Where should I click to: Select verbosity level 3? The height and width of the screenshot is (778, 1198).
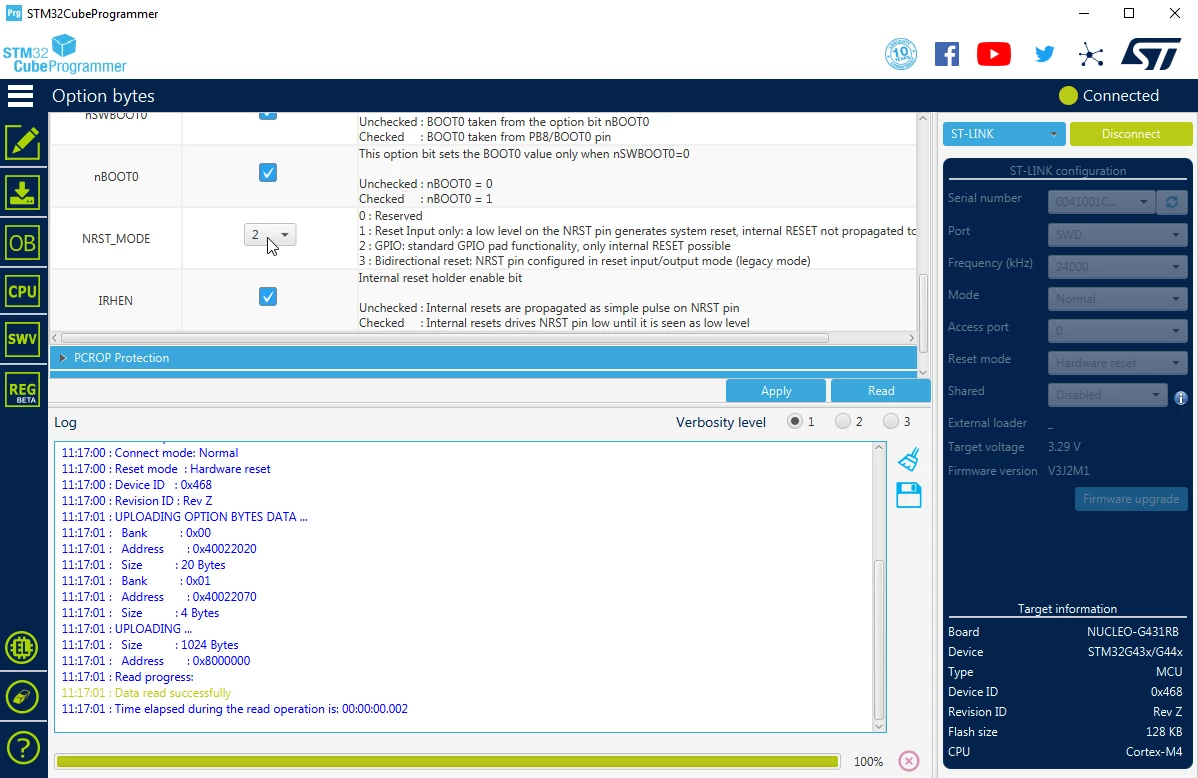[891, 421]
